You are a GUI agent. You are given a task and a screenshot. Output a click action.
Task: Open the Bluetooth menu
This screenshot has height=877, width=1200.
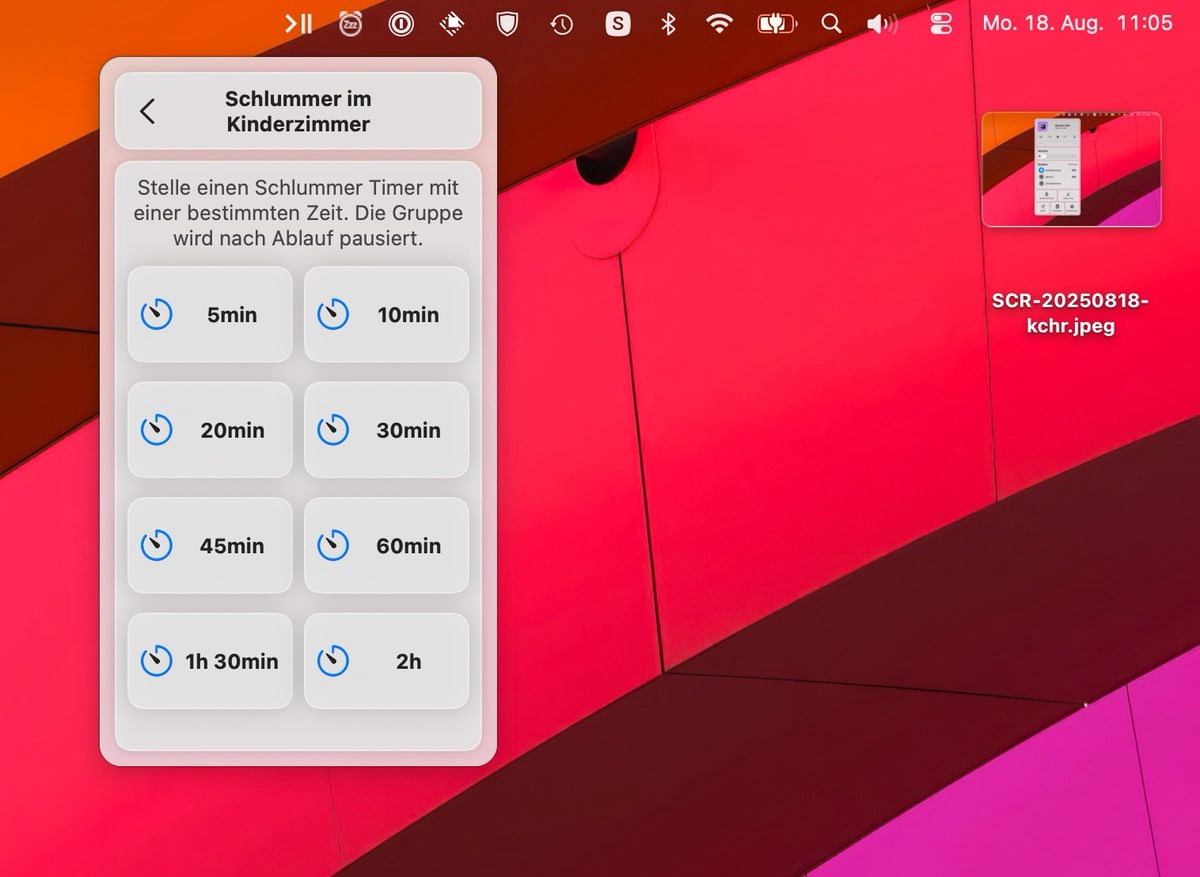click(669, 24)
